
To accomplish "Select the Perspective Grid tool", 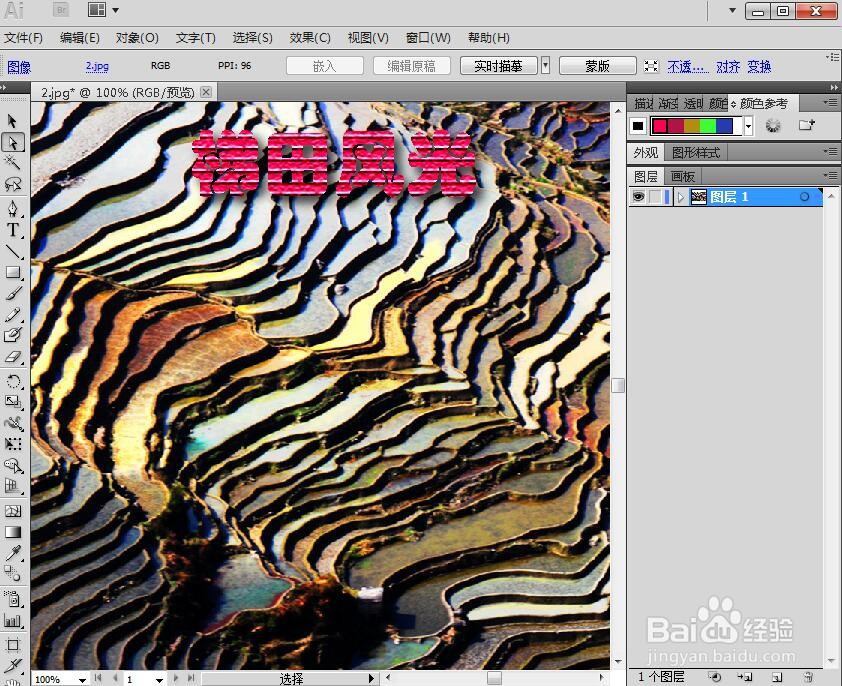I will [x=13, y=487].
